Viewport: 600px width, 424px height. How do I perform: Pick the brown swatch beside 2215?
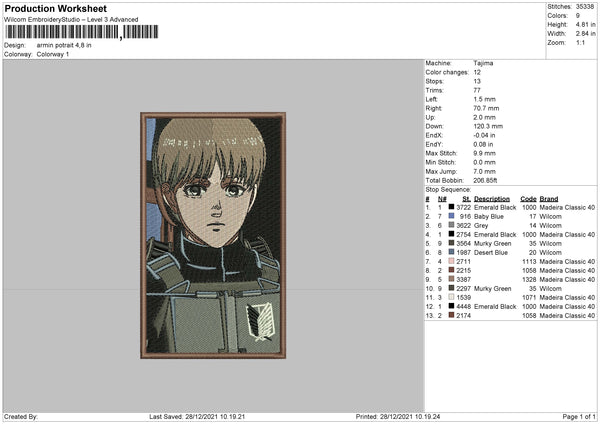pos(451,270)
